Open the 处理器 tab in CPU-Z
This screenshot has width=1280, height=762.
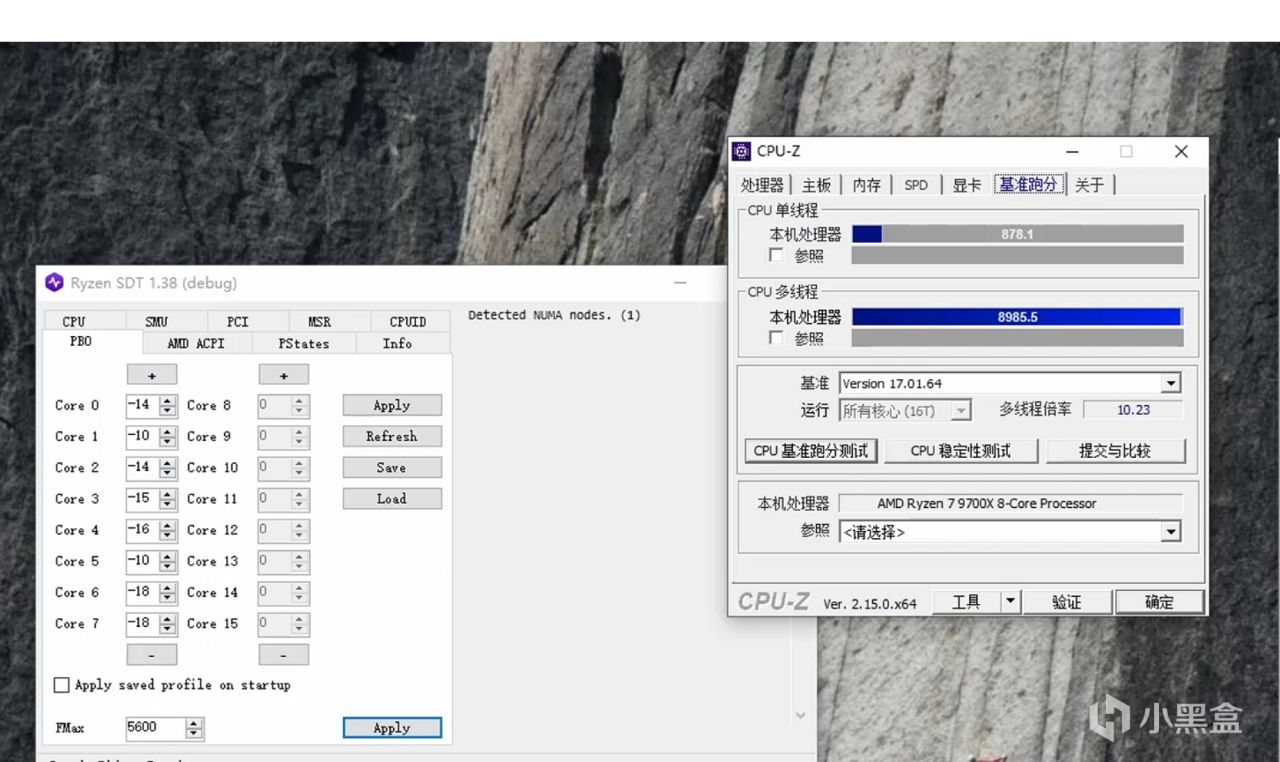click(763, 185)
